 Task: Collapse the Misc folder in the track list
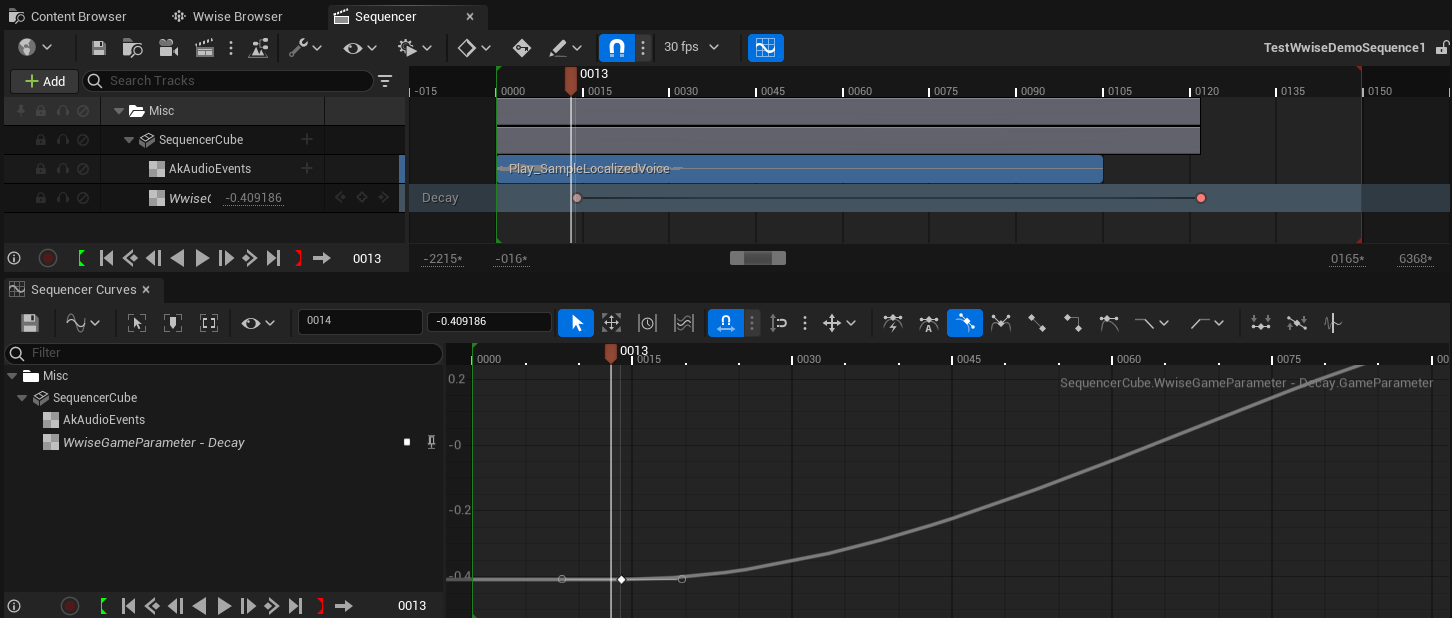[119, 111]
